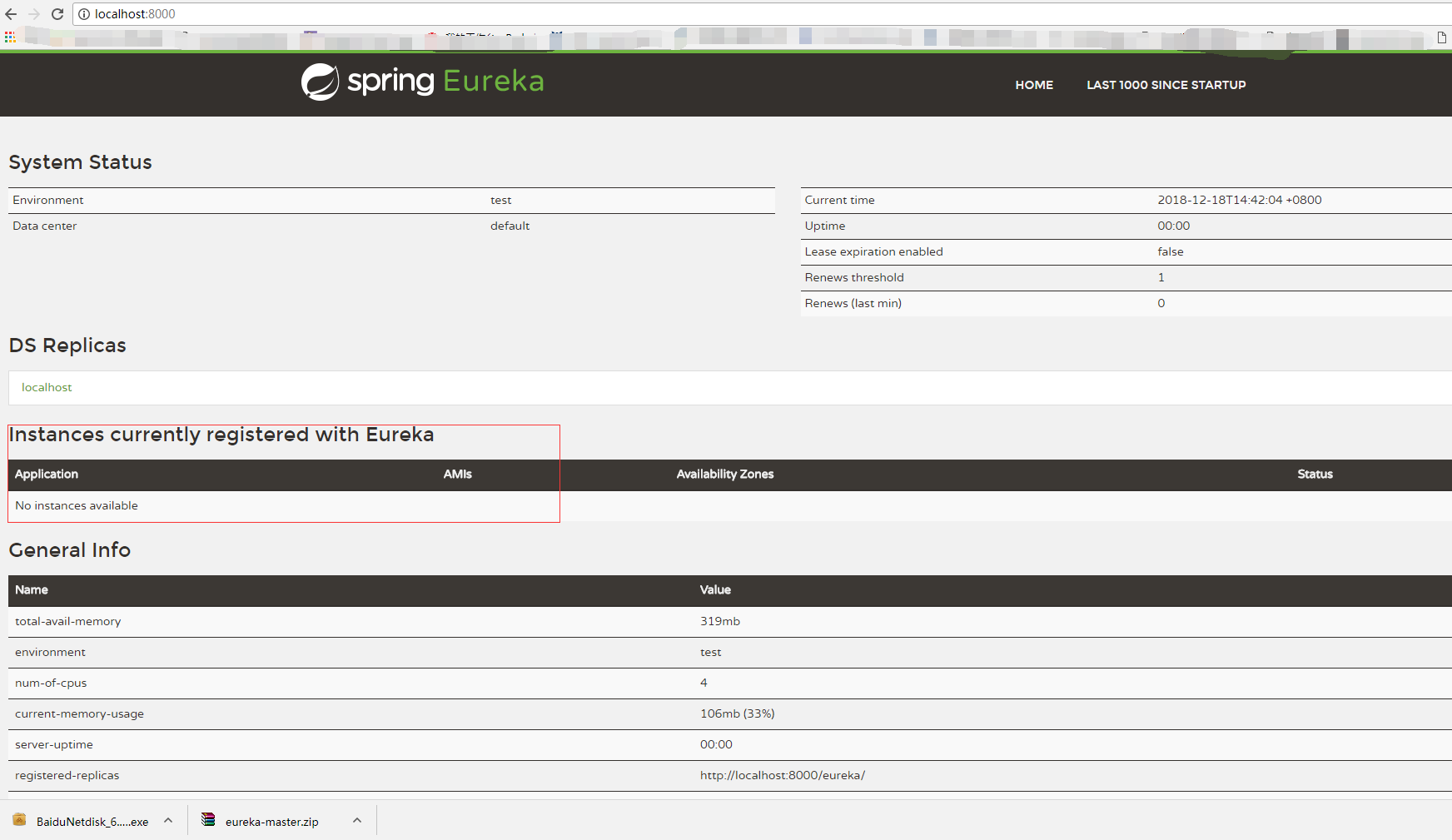Click the General Info heading
The width and height of the screenshot is (1452, 840).
click(69, 550)
